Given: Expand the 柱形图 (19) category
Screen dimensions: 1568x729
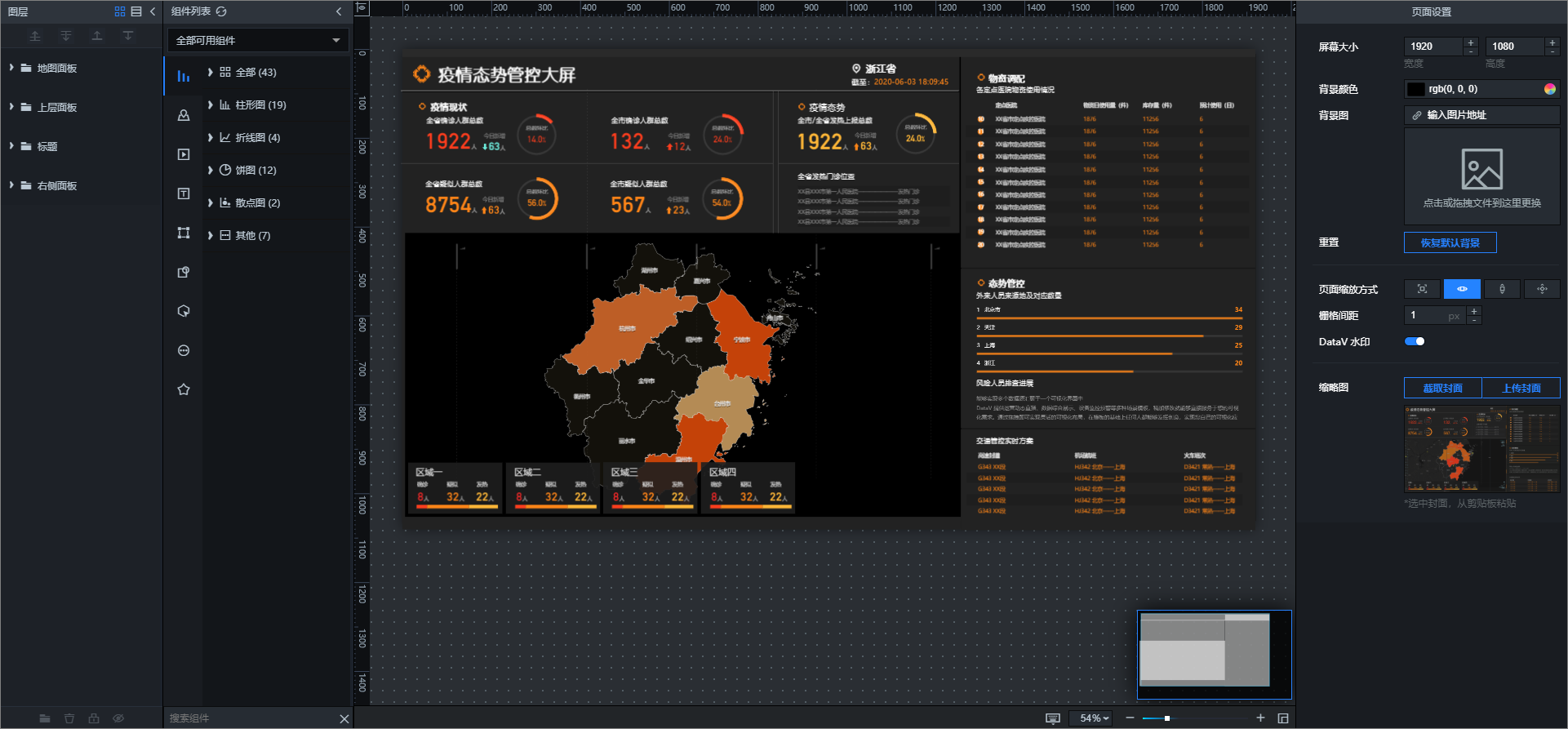Looking at the screenshot, I should coord(211,104).
